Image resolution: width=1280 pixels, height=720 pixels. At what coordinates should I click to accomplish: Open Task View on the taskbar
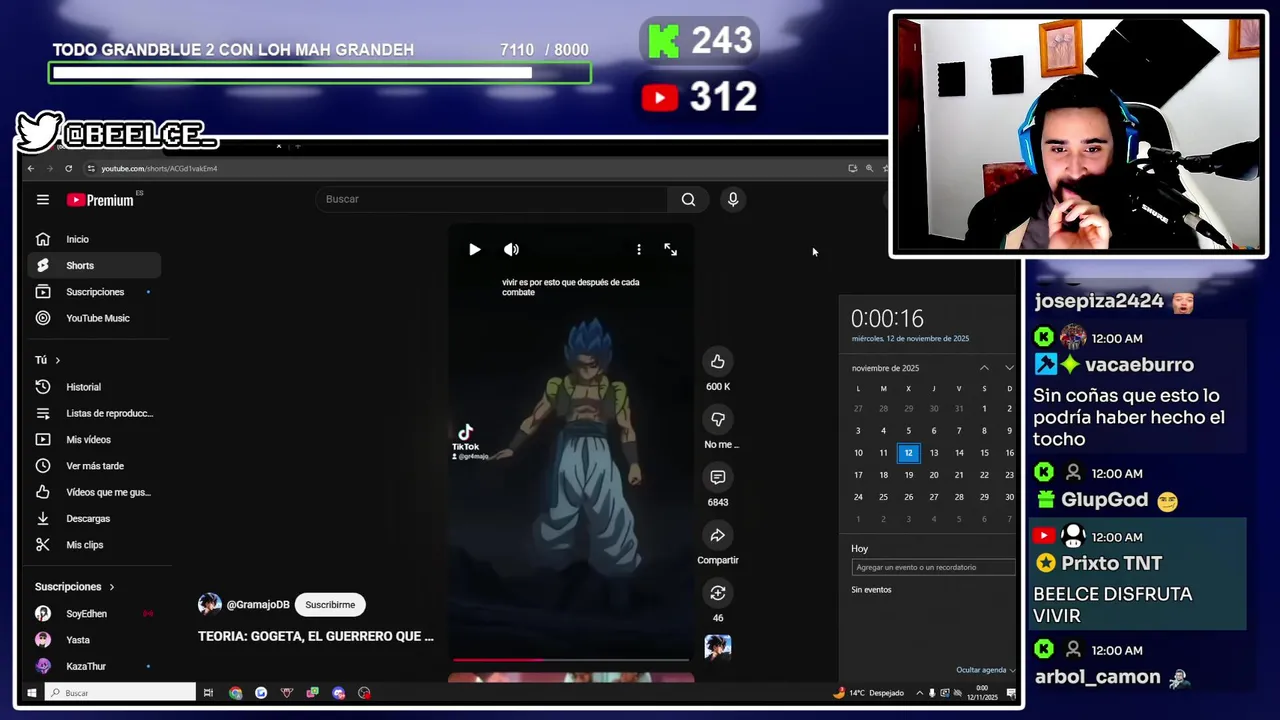tap(208, 693)
